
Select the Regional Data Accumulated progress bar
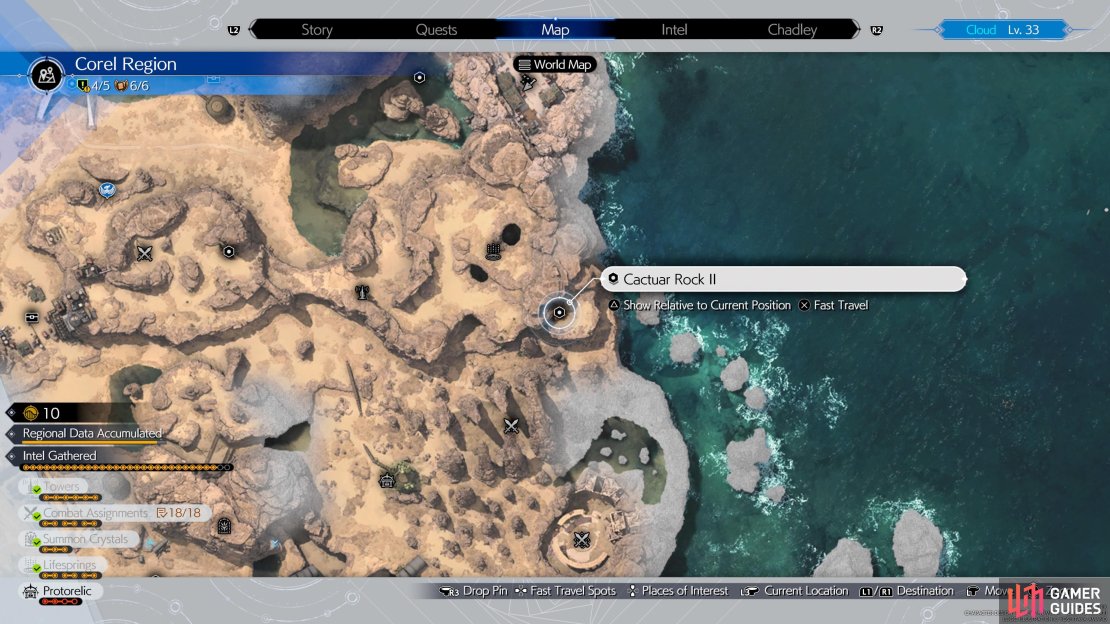92,443
